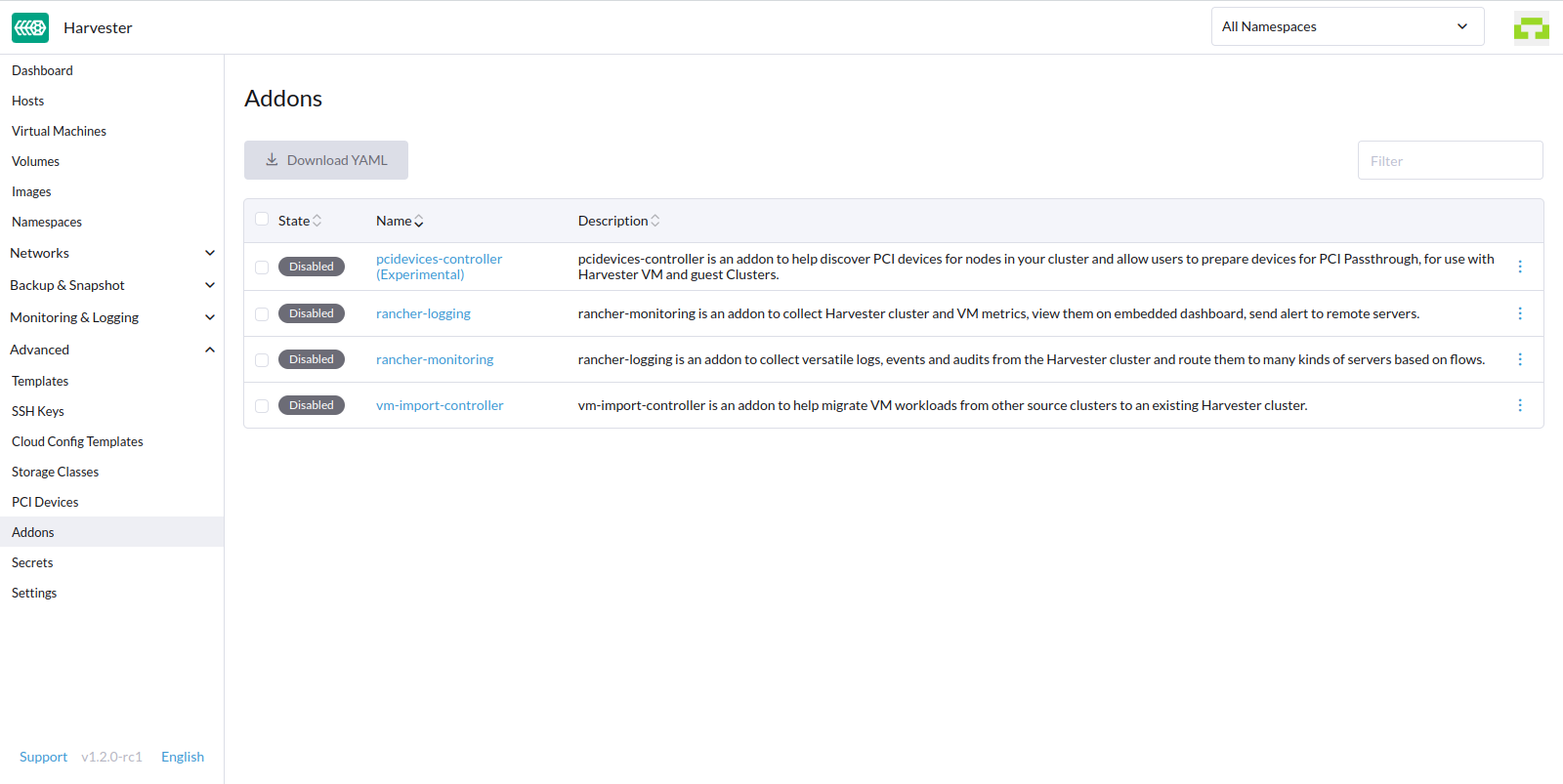This screenshot has height=784, width=1563.
Task: Open actions menu for rancher-monitoring row
Action: tap(1520, 359)
